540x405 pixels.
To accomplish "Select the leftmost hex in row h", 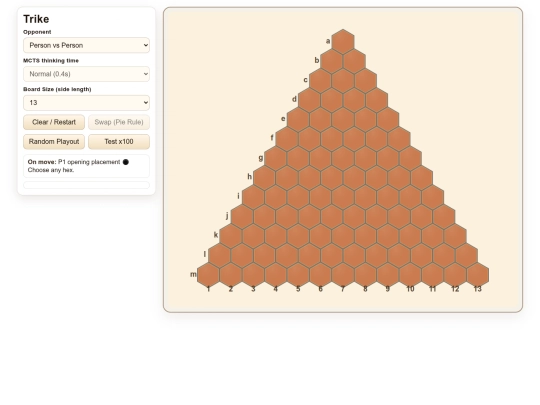I will [264, 178].
